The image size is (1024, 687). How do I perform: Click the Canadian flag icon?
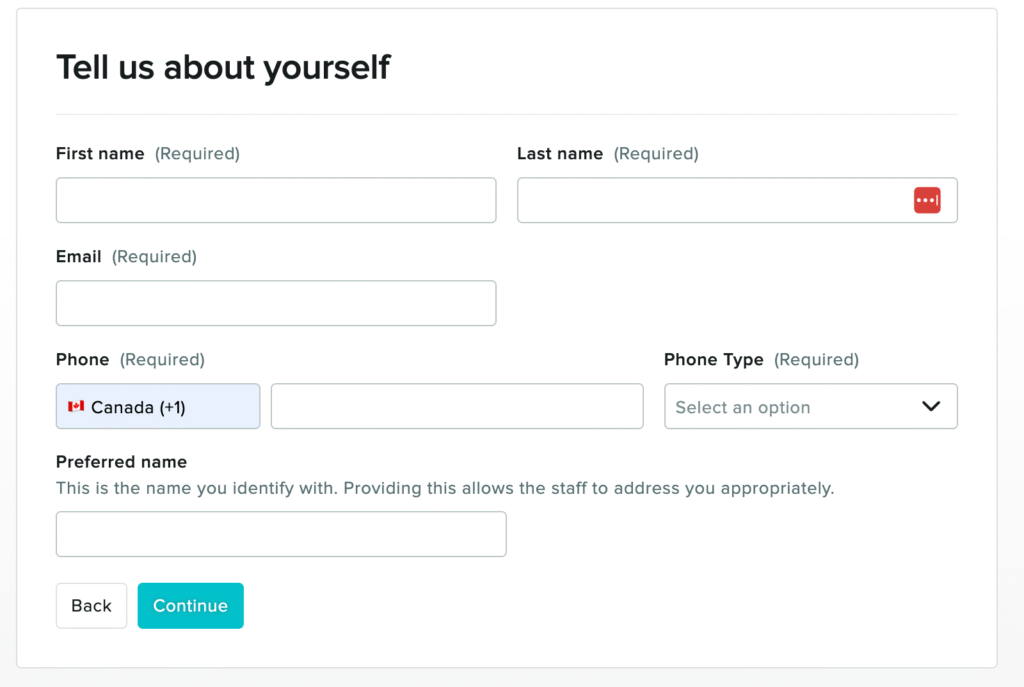pyautogui.click(x=76, y=407)
